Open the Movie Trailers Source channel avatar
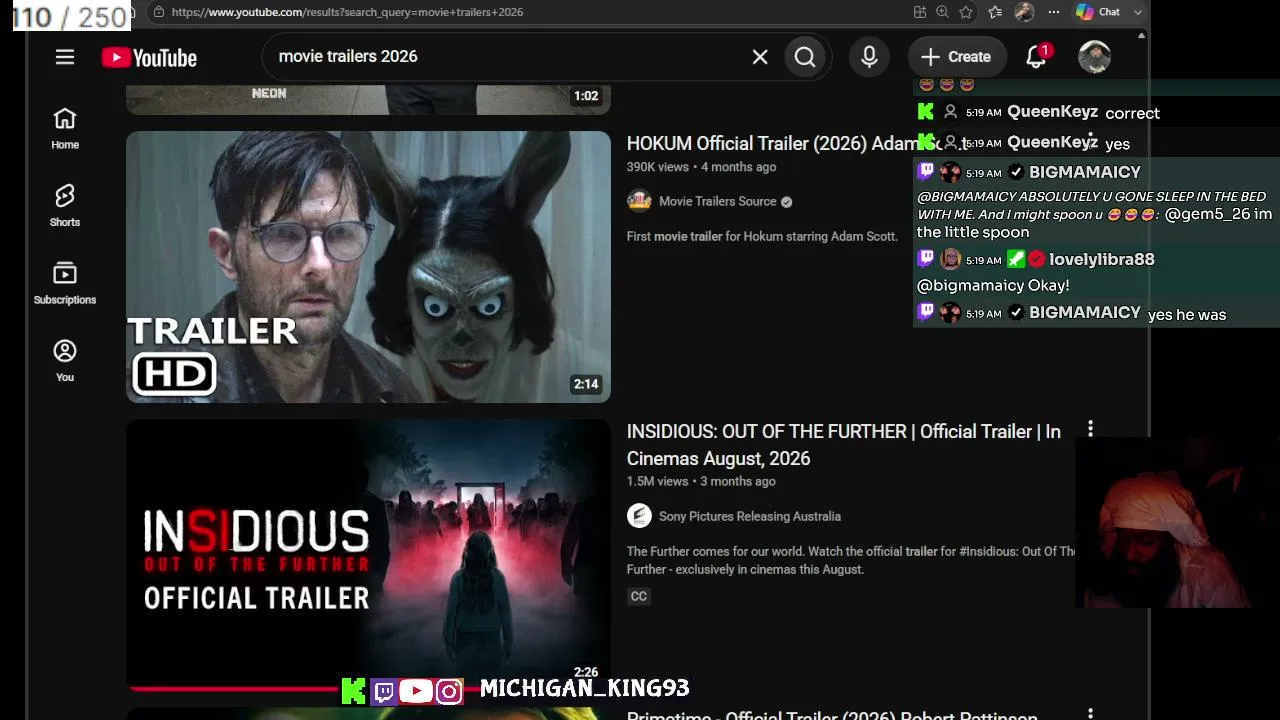The width and height of the screenshot is (1280, 720). pyautogui.click(x=639, y=201)
